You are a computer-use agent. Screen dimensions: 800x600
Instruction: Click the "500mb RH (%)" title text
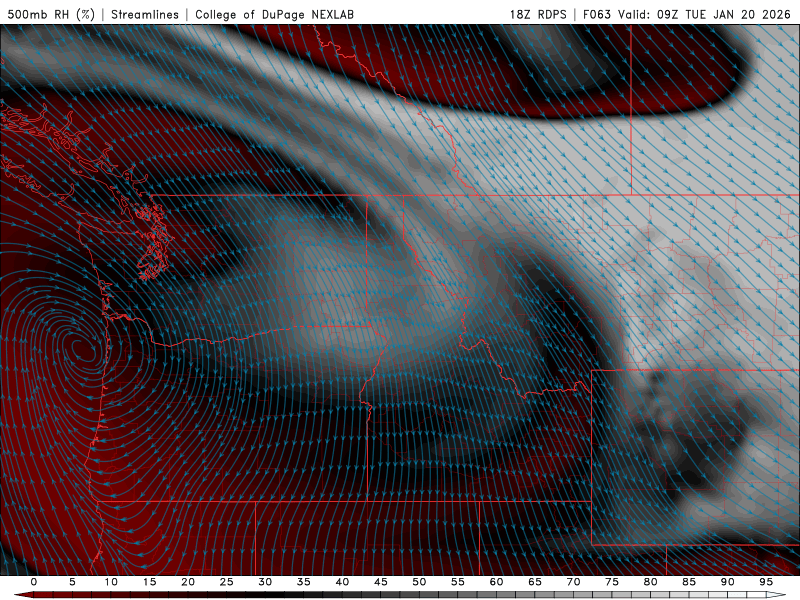(51, 14)
